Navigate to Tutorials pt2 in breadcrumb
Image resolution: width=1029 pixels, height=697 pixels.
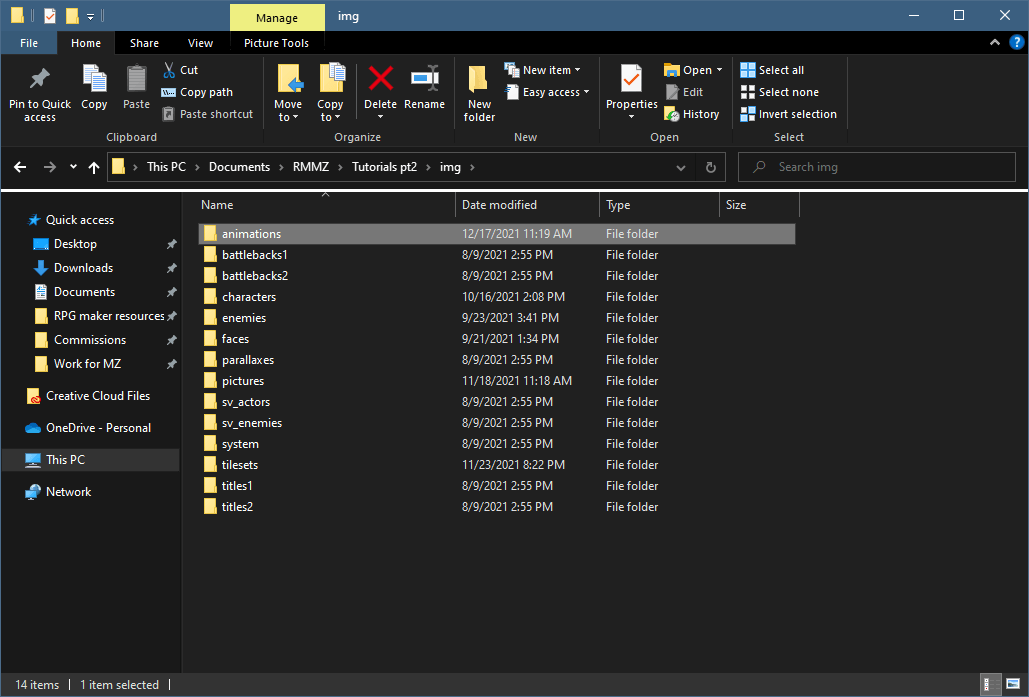(x=385, y=167)
